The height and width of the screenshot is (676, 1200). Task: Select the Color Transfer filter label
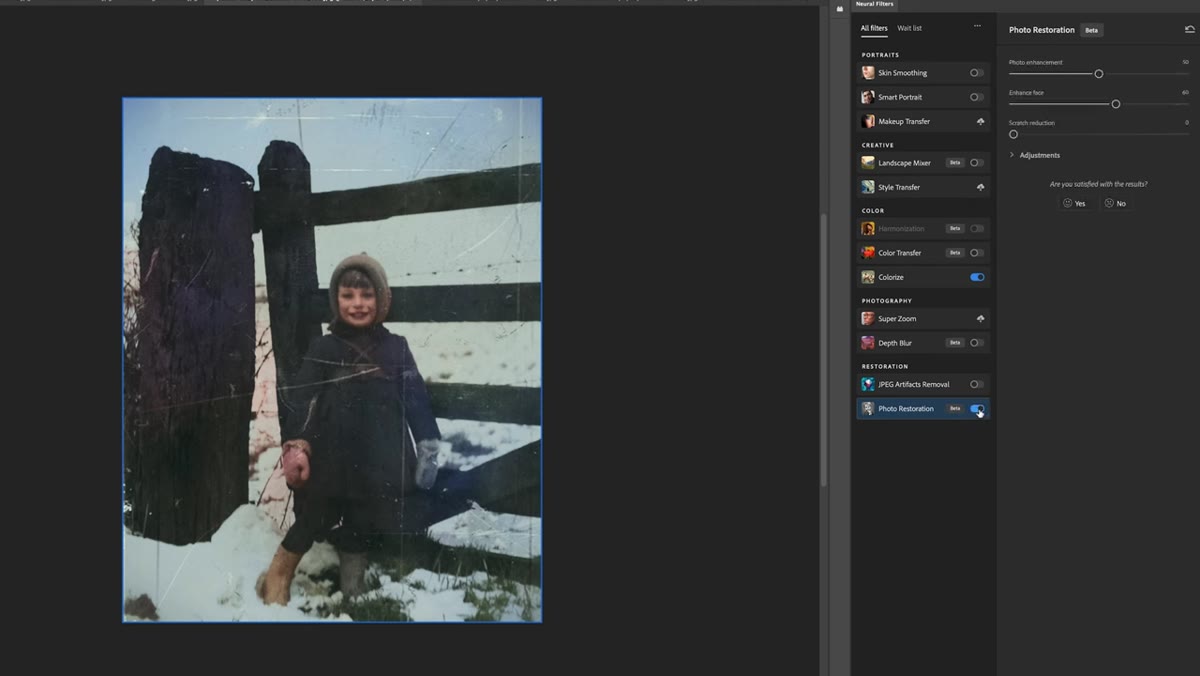[x=900, y=253]
